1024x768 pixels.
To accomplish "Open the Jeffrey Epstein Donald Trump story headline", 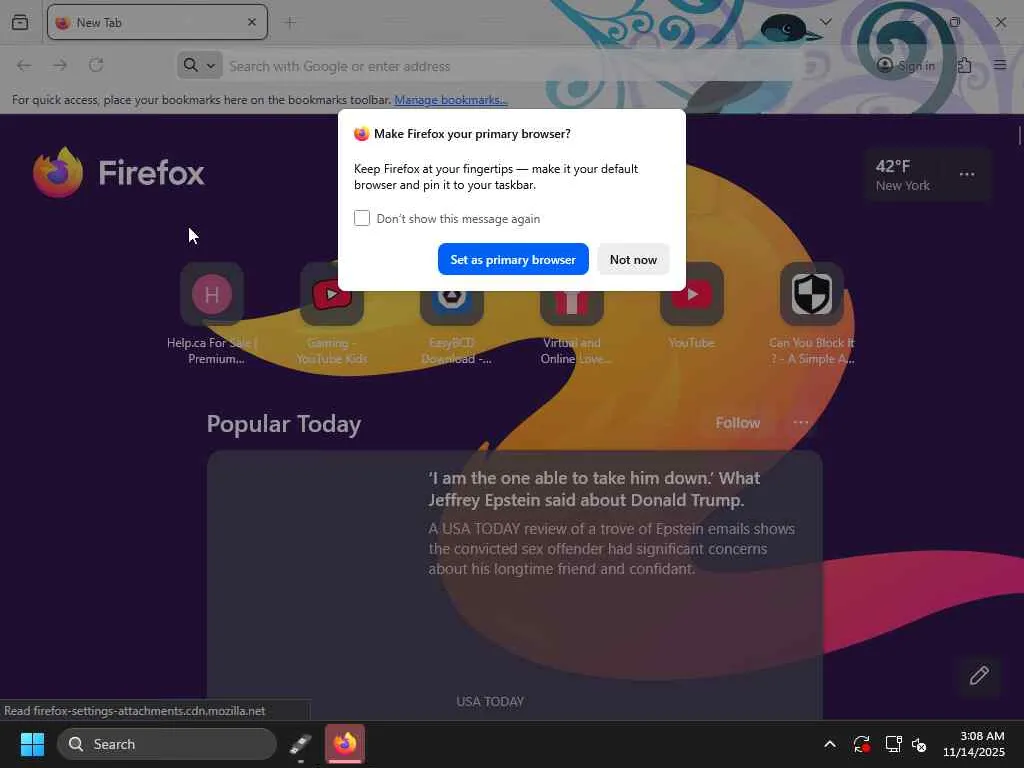I will 594,488.
